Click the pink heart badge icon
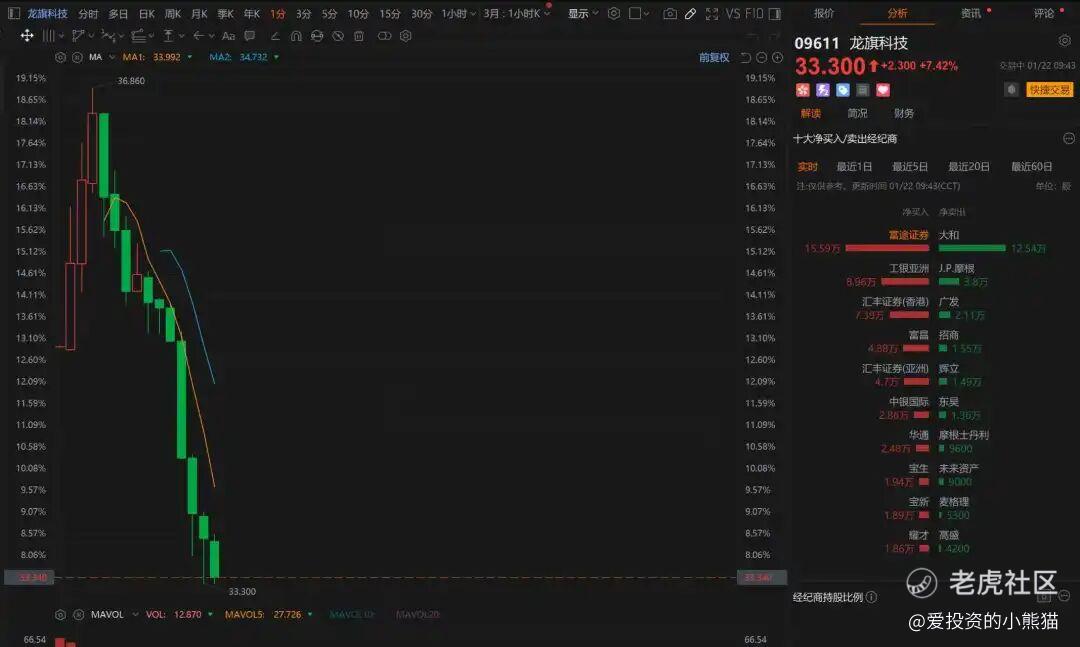Image resolution: width=1080 pixels, height=647 pixels. [882, 90]
